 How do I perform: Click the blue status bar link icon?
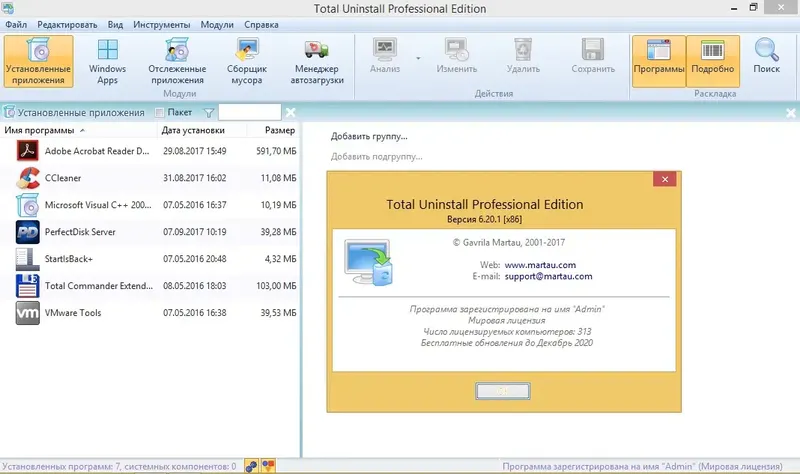(252, 466)
